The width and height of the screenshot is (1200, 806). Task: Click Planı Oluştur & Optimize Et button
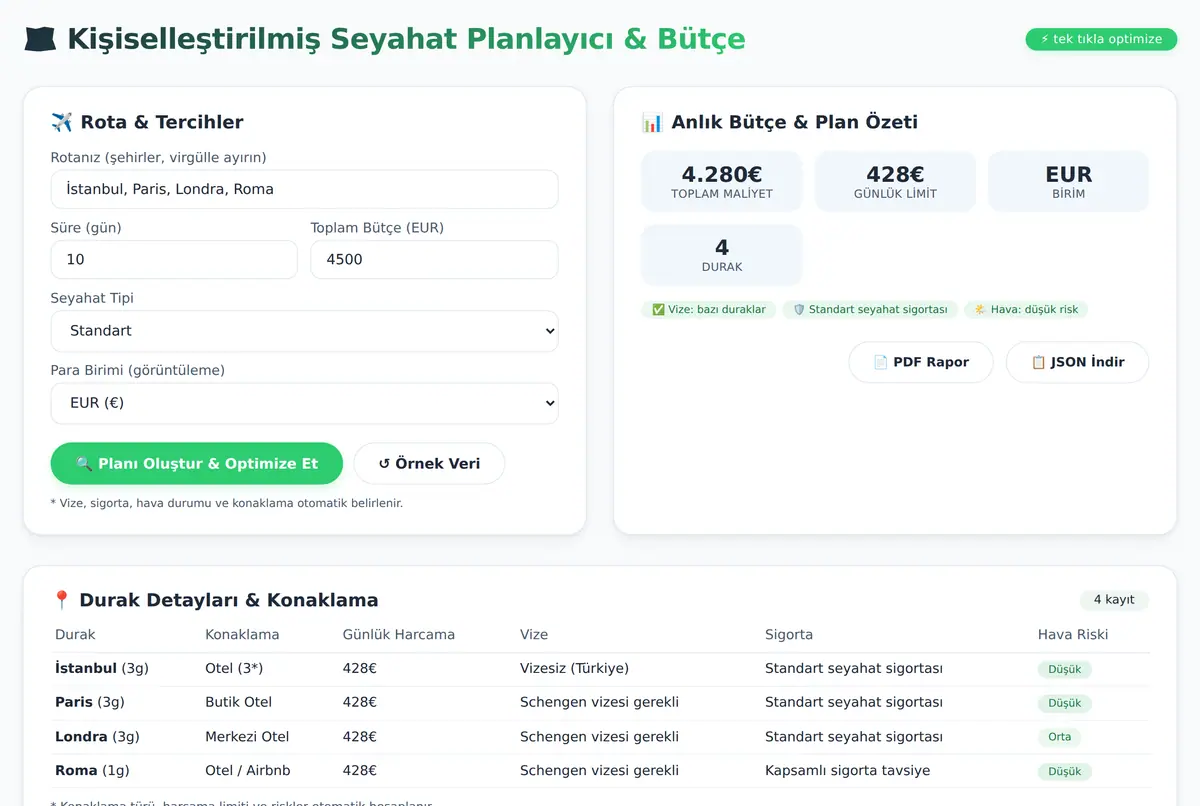[x=197, y=464]
